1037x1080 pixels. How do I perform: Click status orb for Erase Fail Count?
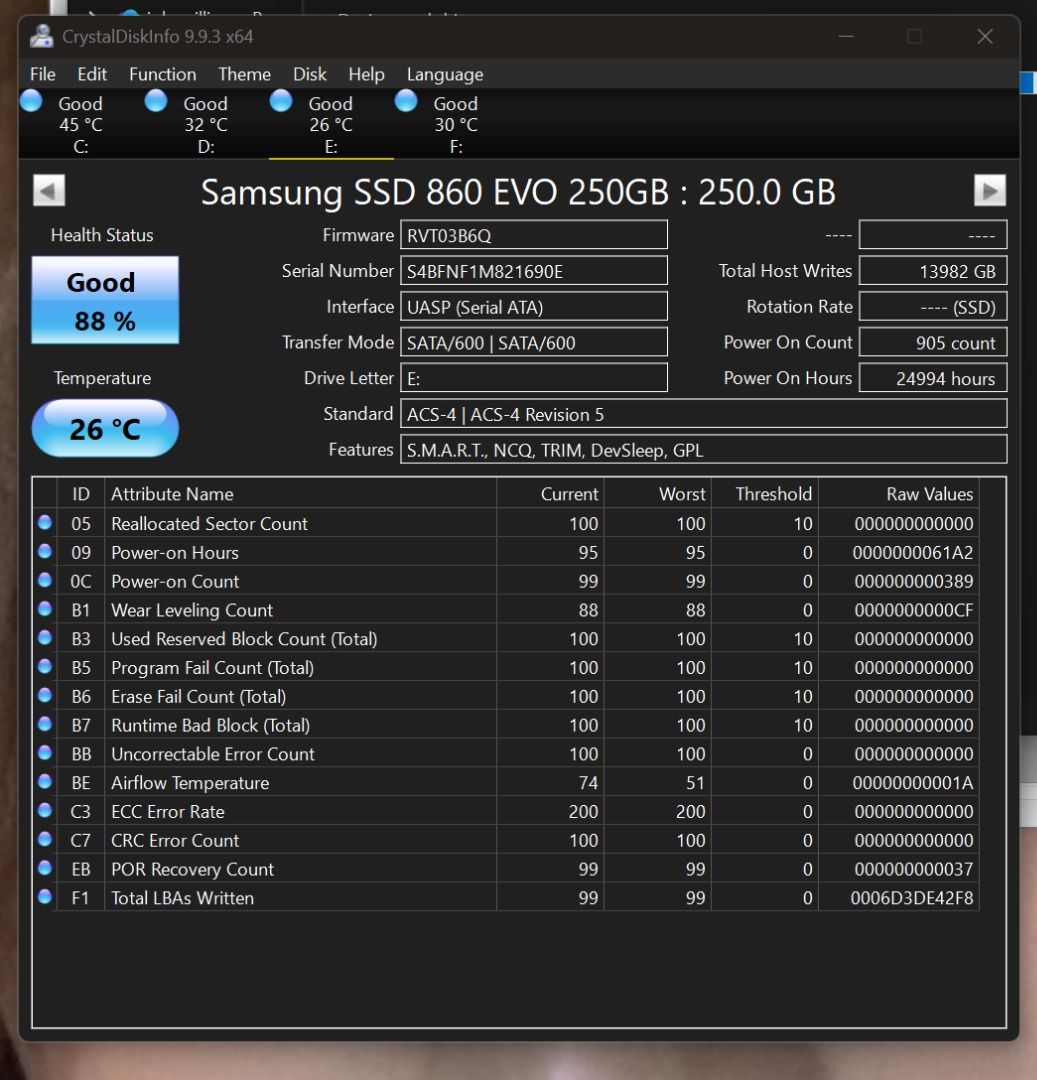[x=45, y=695]
